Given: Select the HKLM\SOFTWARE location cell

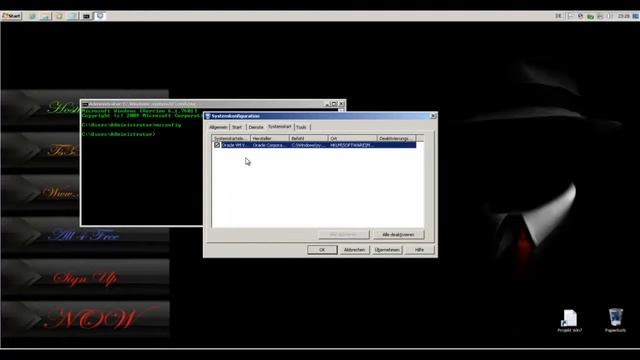Looking at the screenshot, I should tap(353, 145).
